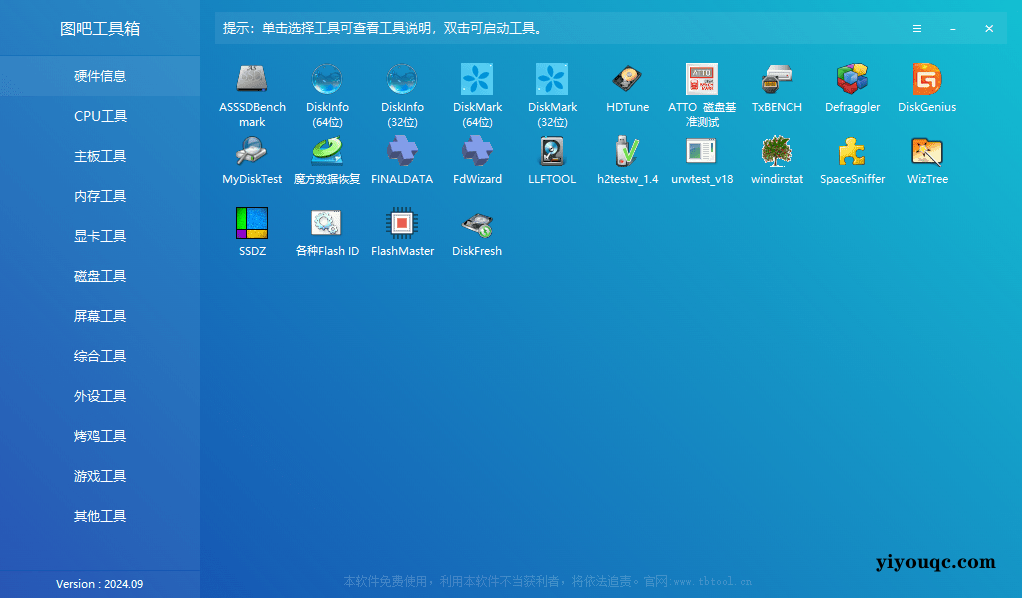The width and height of the screenshot is (1022, 598).
Task: Open the windirstat tool
Action: (777, 160)
